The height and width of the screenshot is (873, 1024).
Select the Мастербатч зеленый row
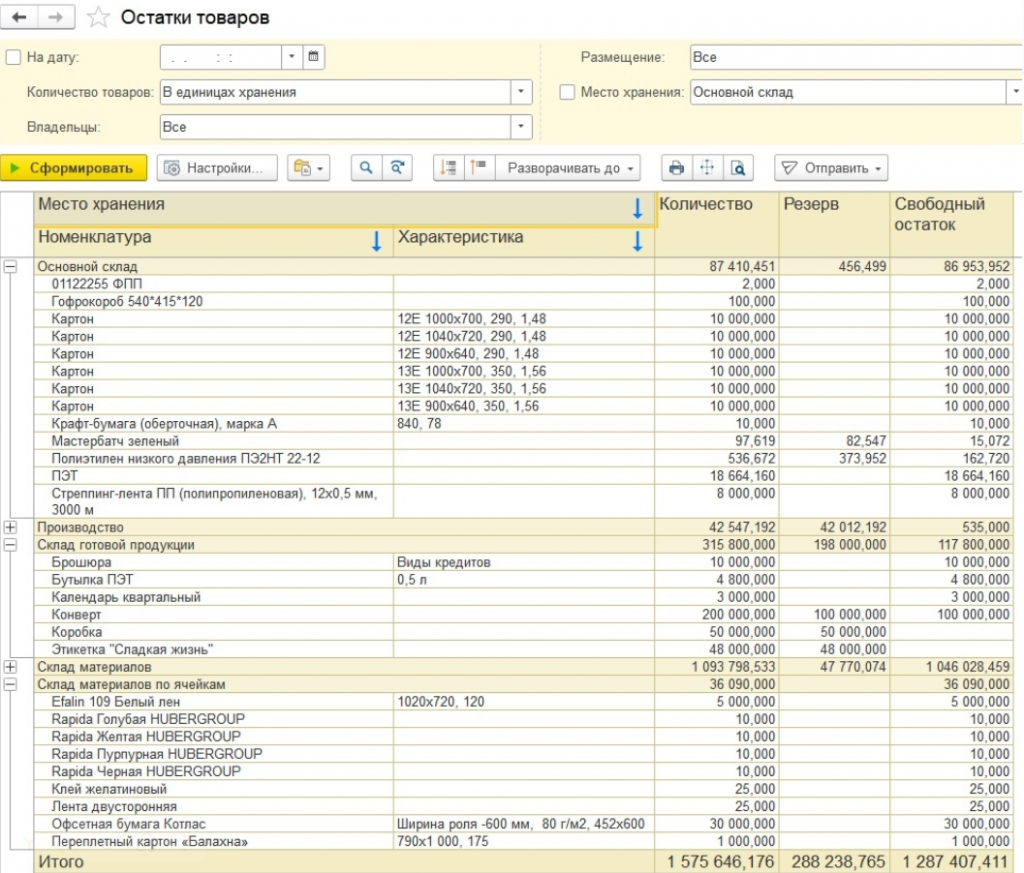522,441
